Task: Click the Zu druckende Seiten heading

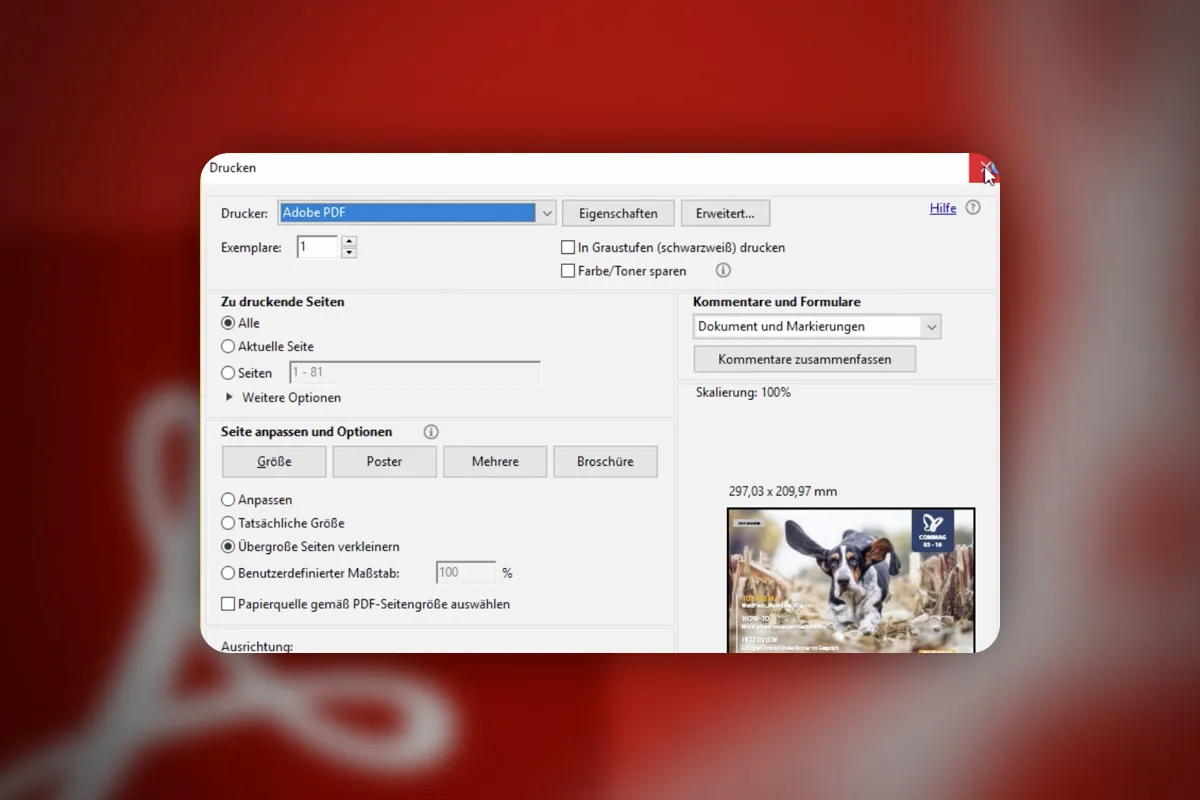Action: [282, 301]
